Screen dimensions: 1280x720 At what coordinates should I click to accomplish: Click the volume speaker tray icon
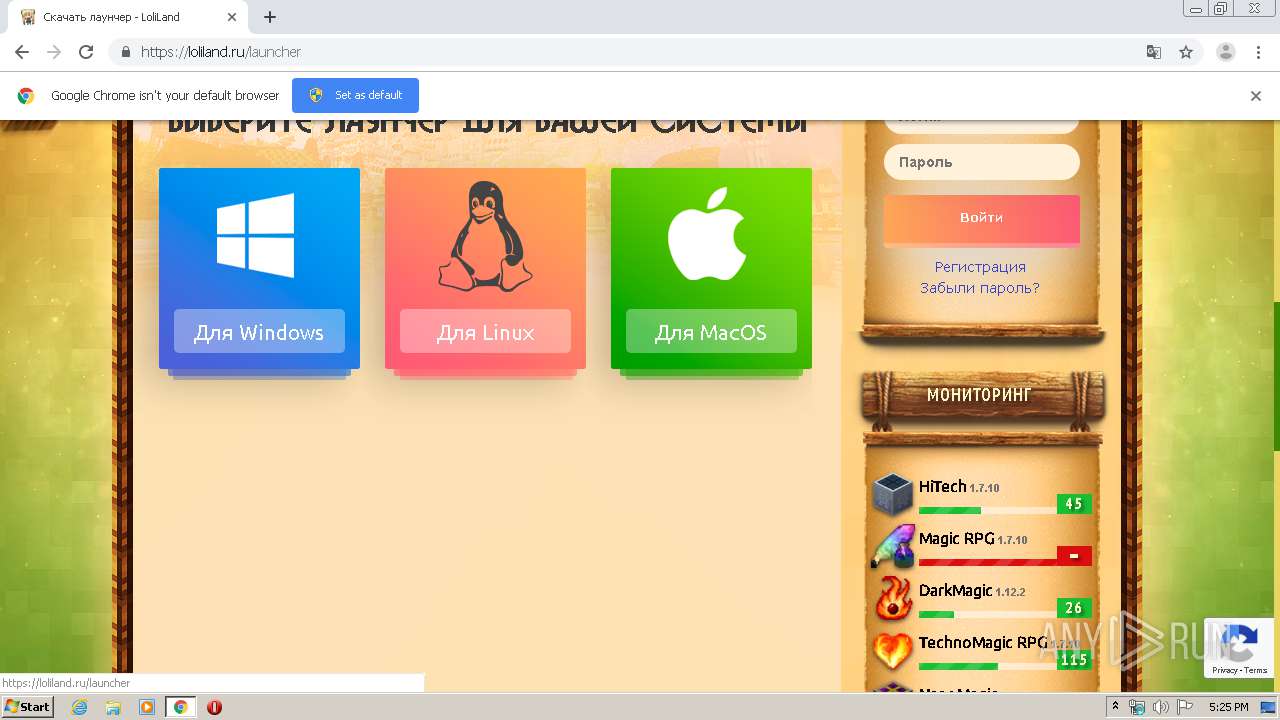click(x=1160, y=707)
